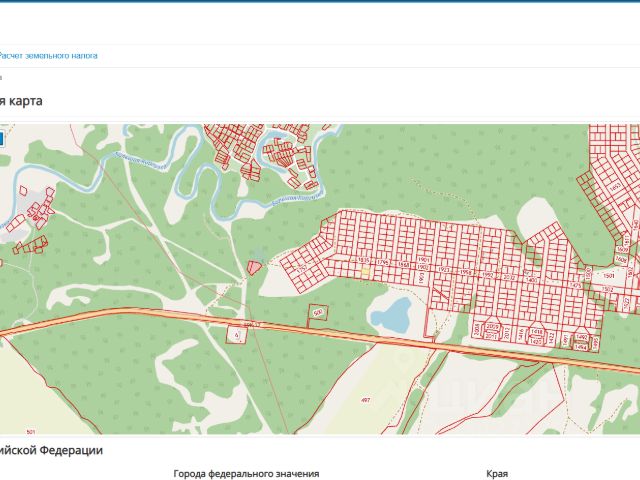Select the yellow highlighted parcel in the grid
The width and height of the screenshot is (640, 480).
pos(365,271)
